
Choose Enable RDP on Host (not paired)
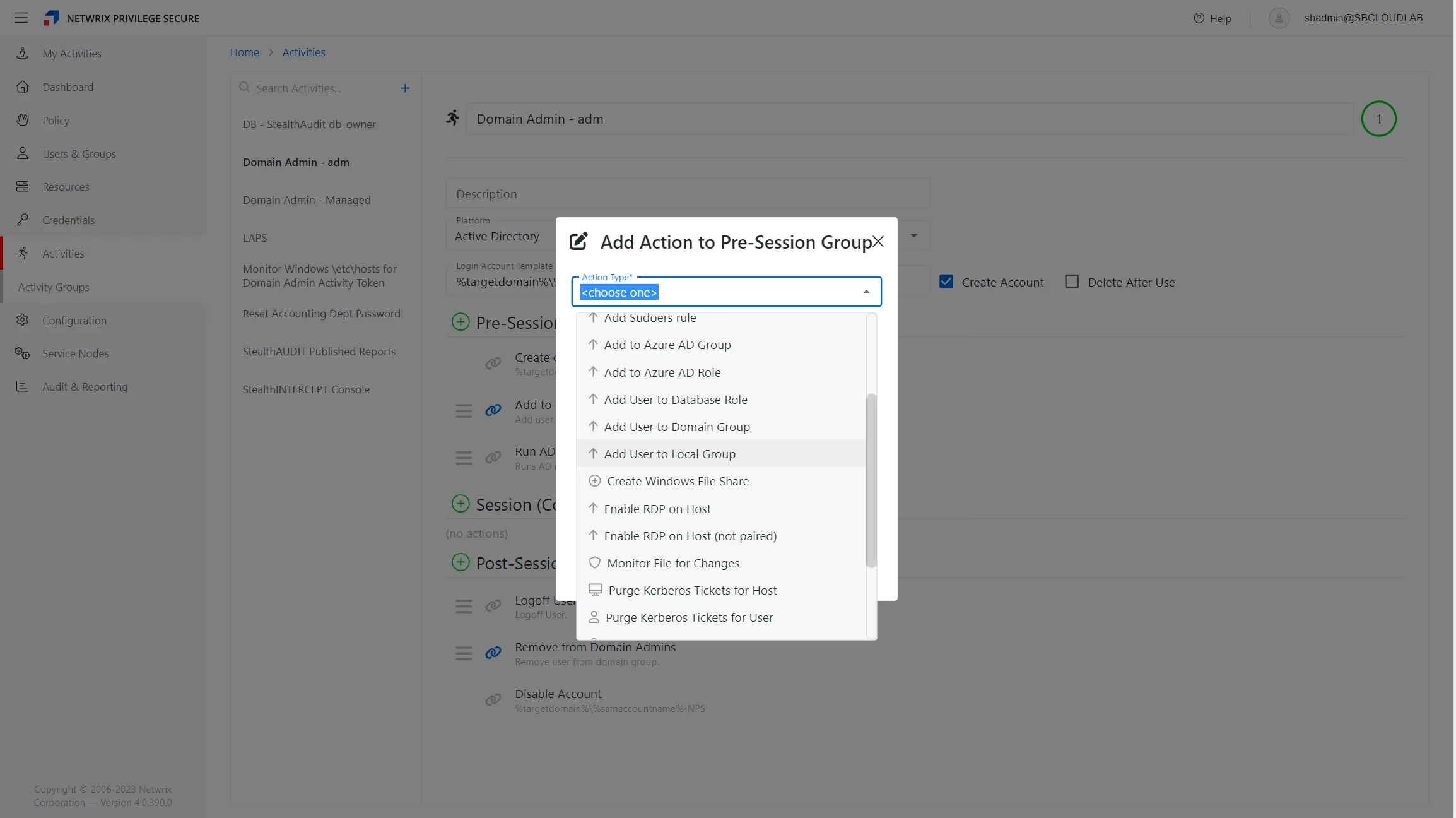point(721,536)
